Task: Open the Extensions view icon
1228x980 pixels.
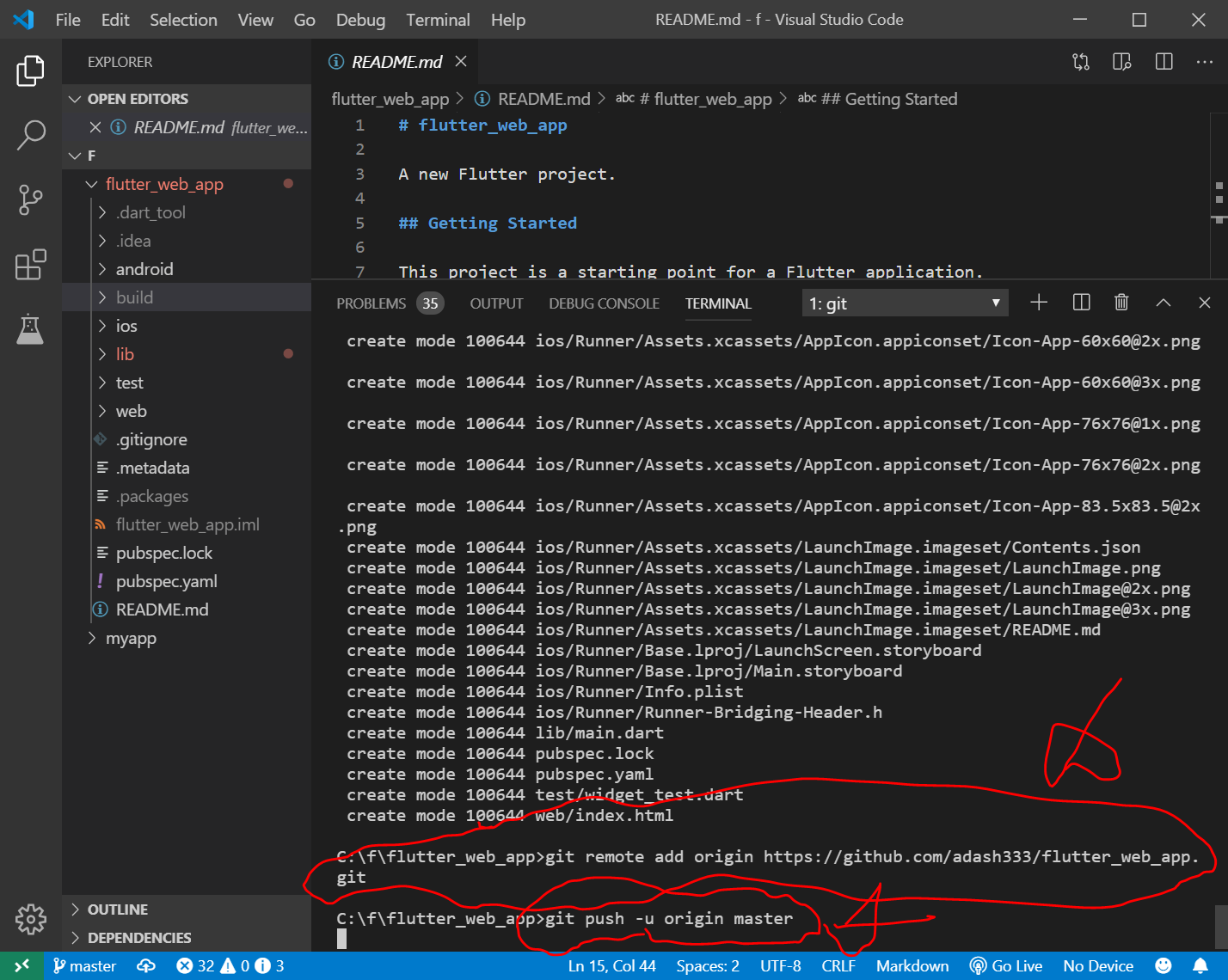Action: click(31, 265)
